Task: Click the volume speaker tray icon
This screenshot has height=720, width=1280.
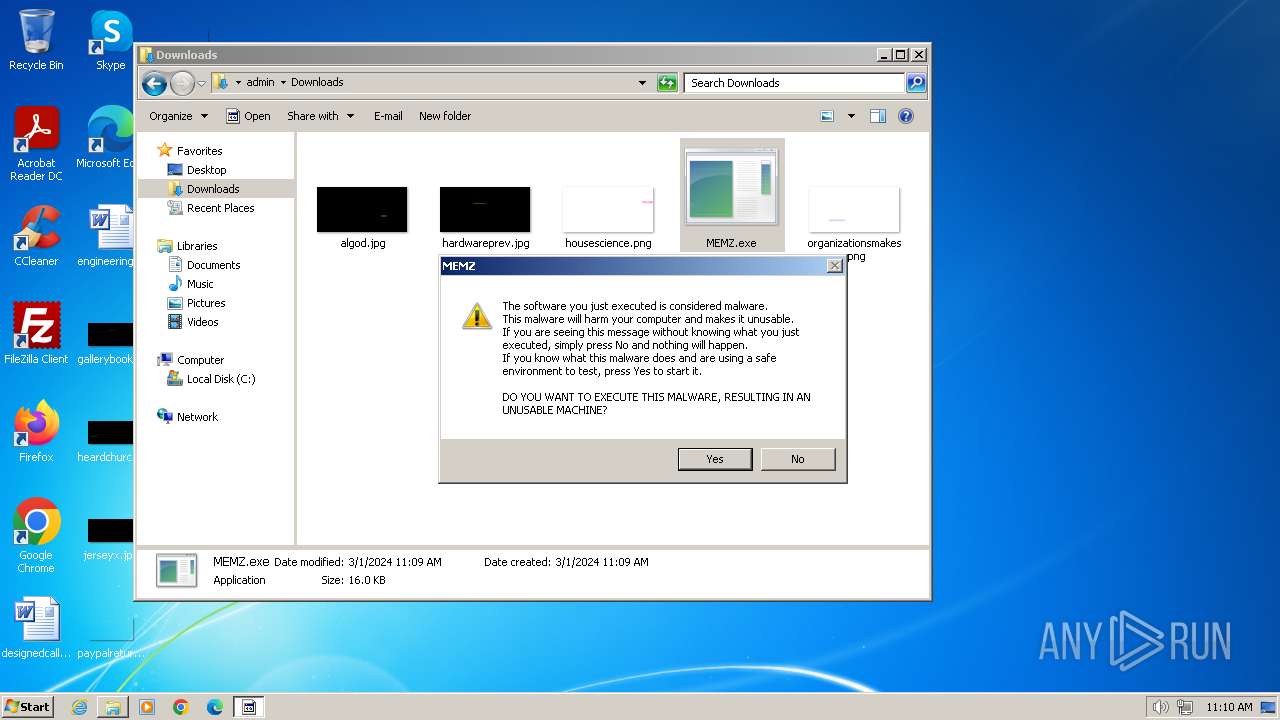Action: [x=1160, y=707]
